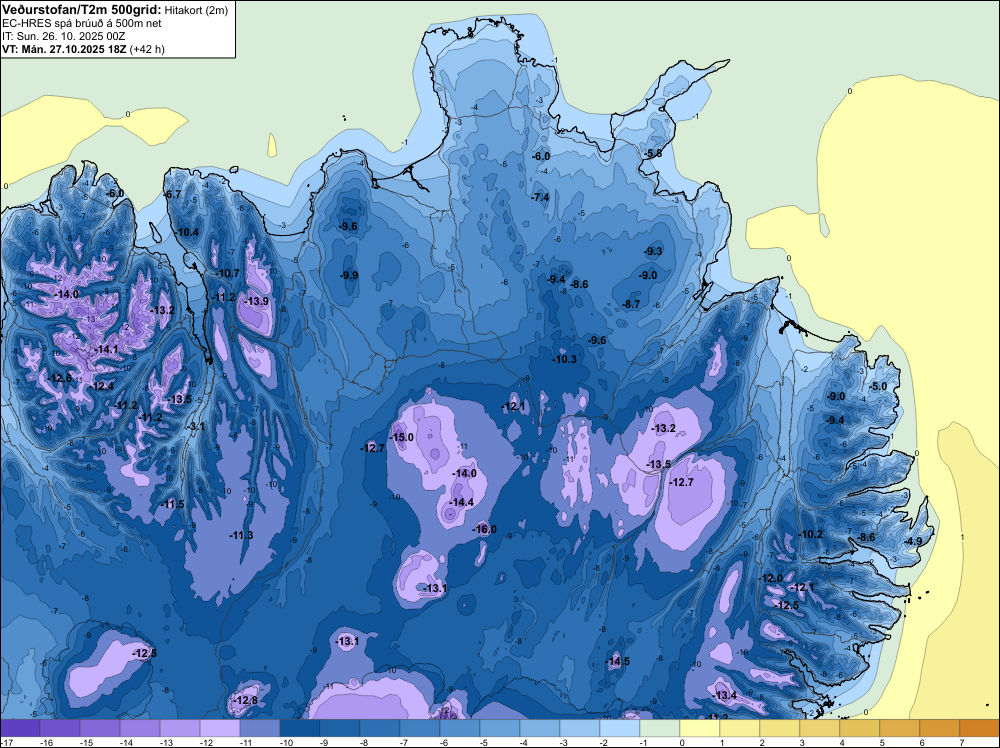Click the -3.1 temperature label
1000x748 pixels.
point(196,426)
